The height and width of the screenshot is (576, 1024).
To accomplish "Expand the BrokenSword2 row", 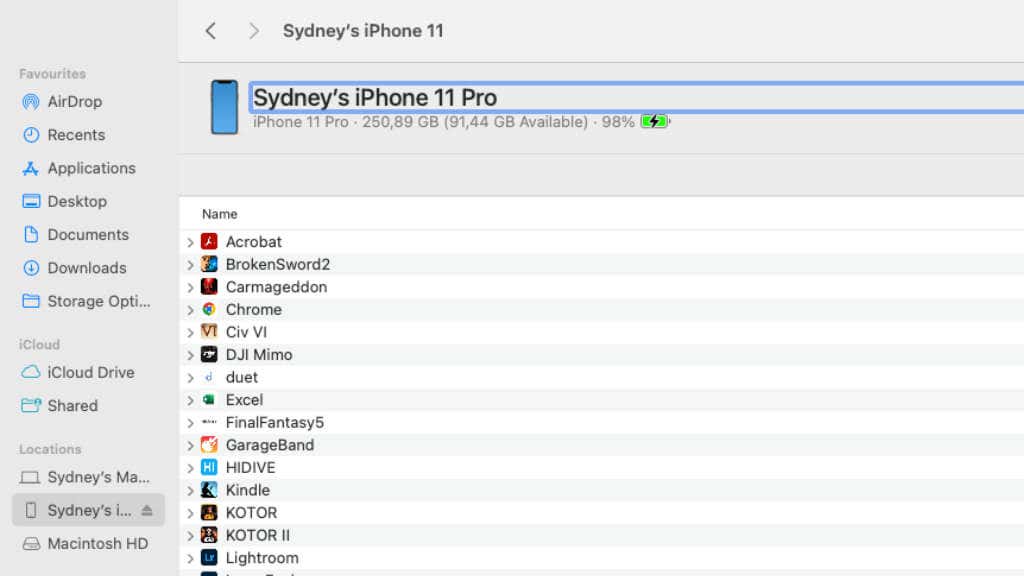I will [x=190, y=264].
